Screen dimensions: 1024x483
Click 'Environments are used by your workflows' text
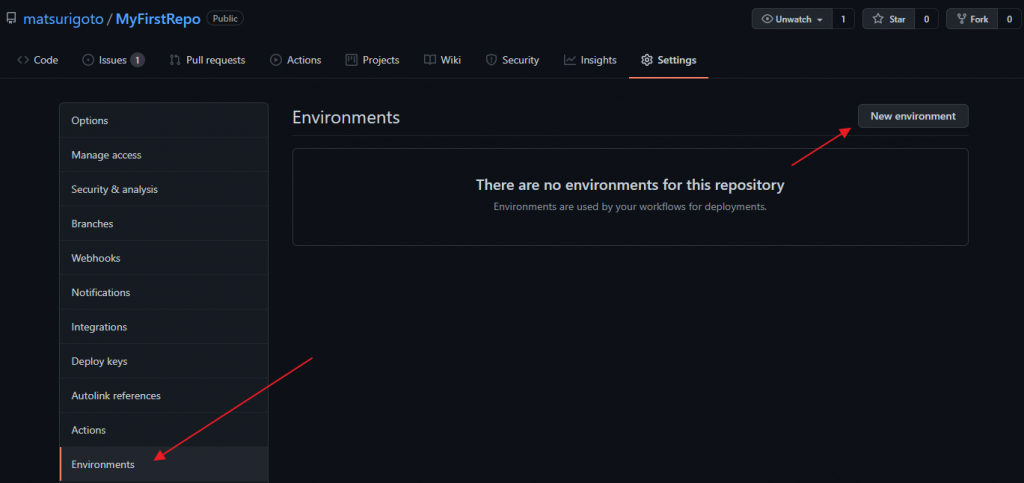pos(630,207)
